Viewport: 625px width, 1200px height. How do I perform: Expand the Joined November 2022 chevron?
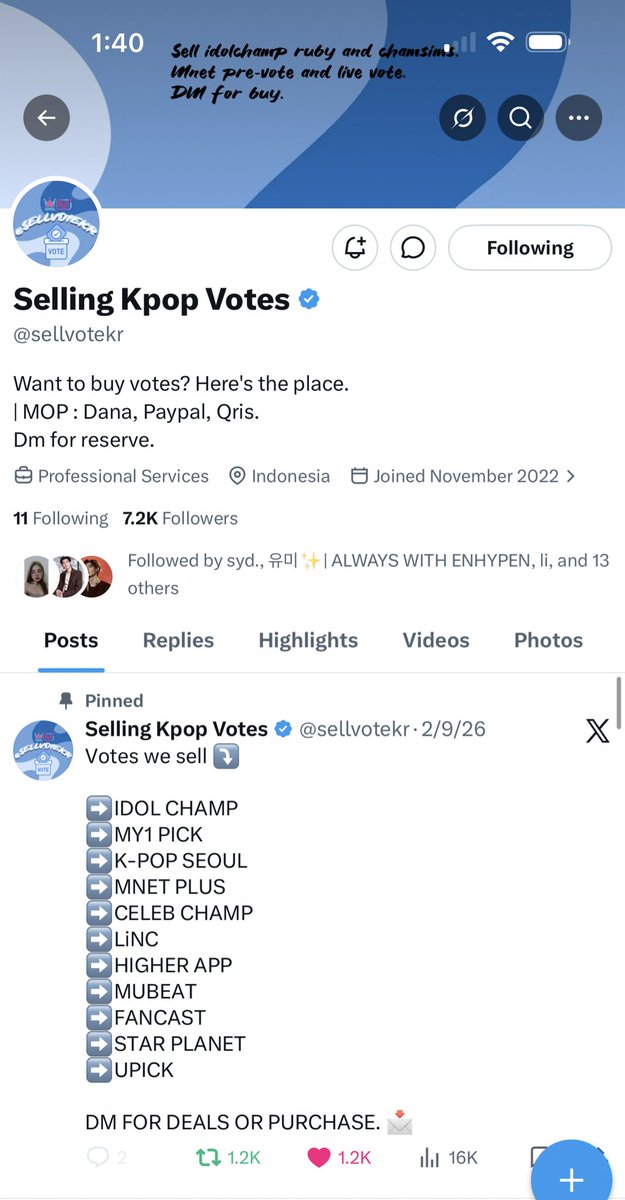pos(571,476)
